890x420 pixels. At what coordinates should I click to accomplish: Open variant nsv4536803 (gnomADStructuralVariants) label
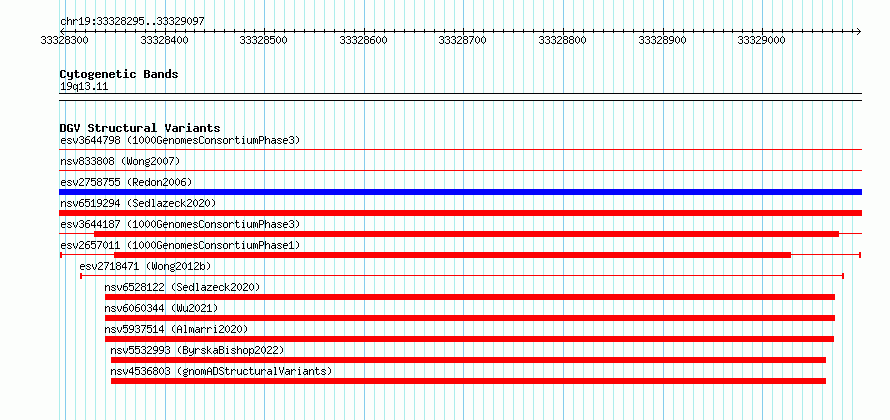point(221,371)
